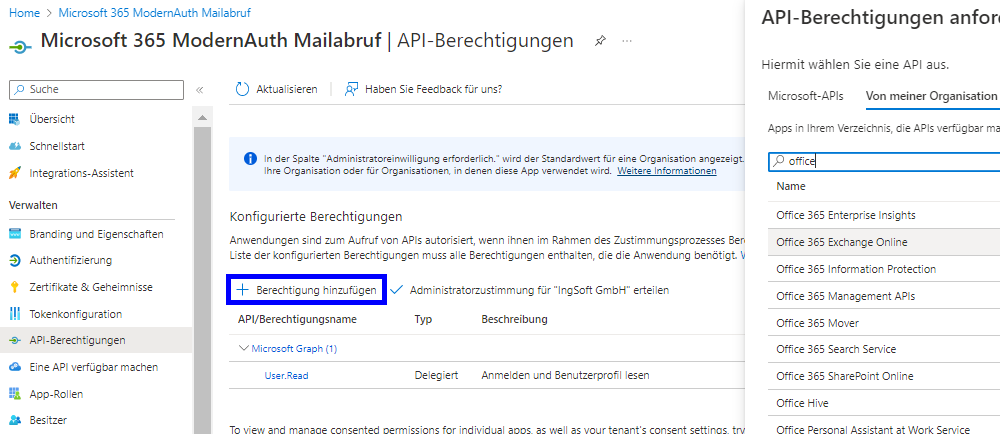Screen dimensions: 1000x434
Task: Click the Delegiert cell of User.Read
Action: tap(436, 375)
